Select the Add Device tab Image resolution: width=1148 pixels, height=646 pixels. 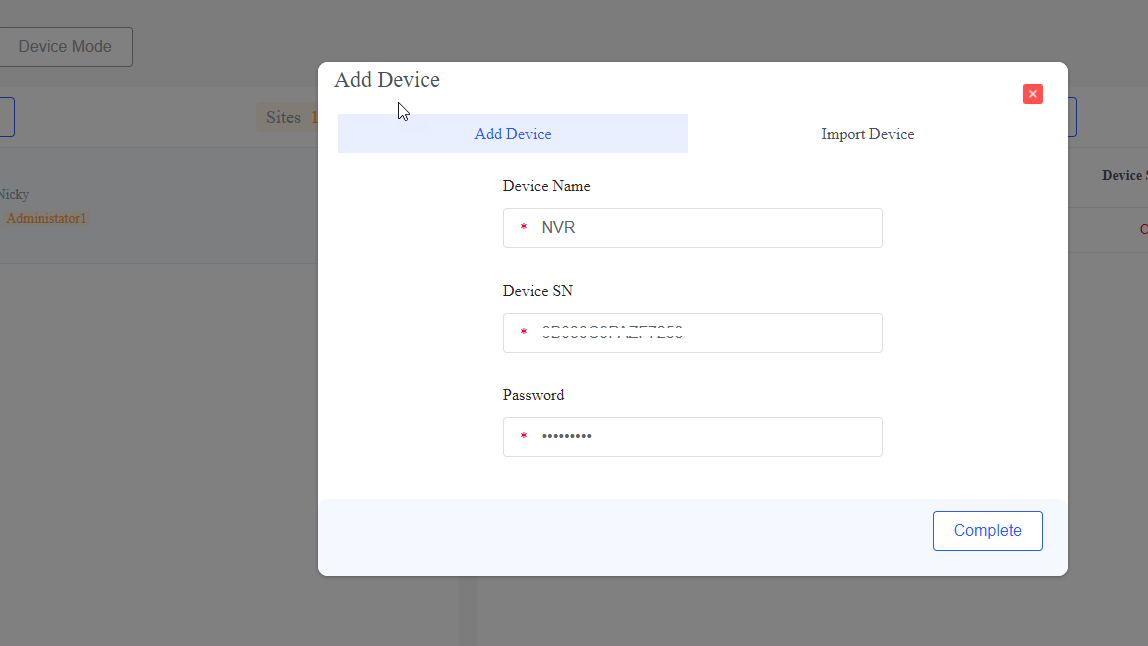pos(513,134)
